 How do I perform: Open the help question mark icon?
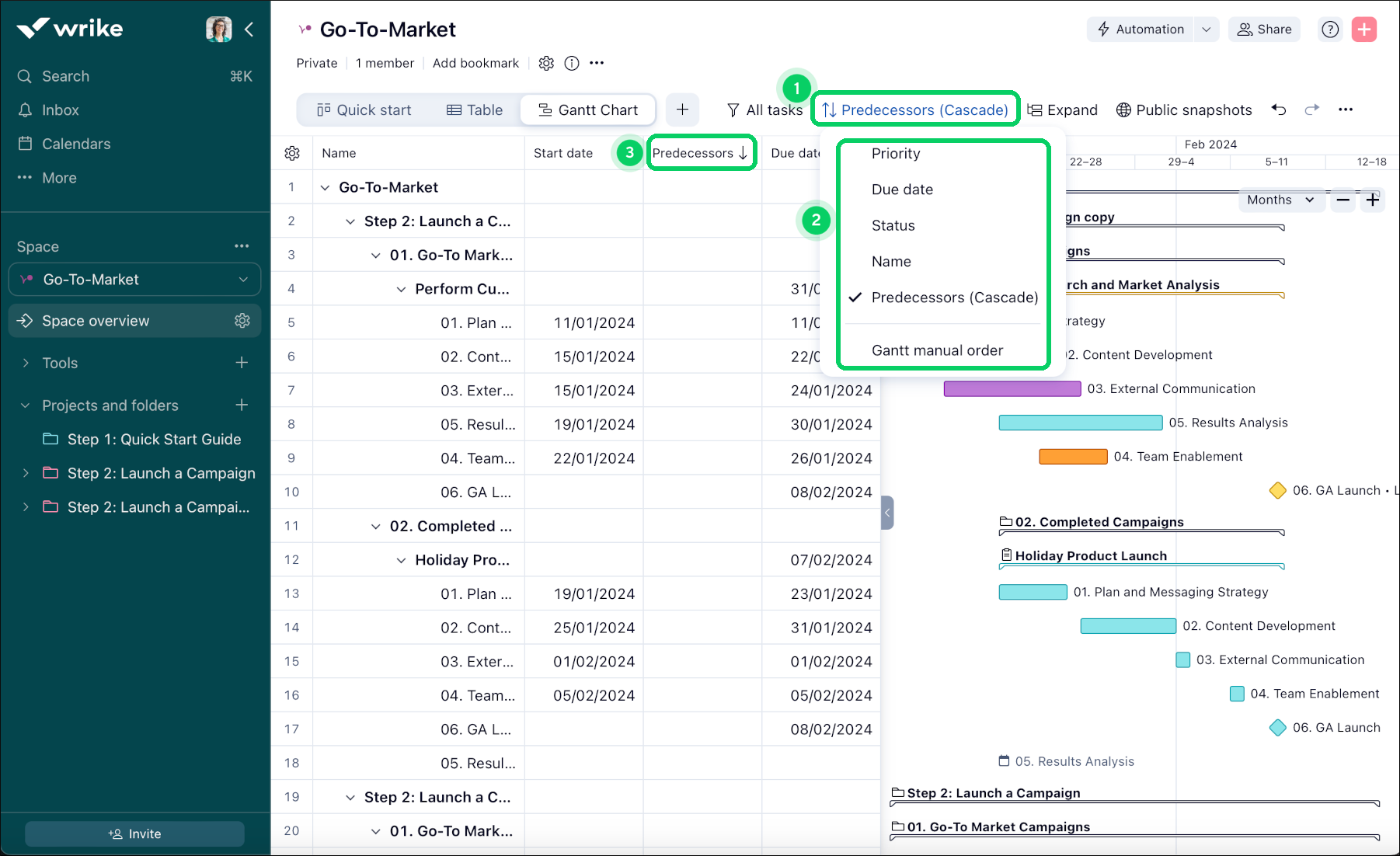(x=1330, y=29)
